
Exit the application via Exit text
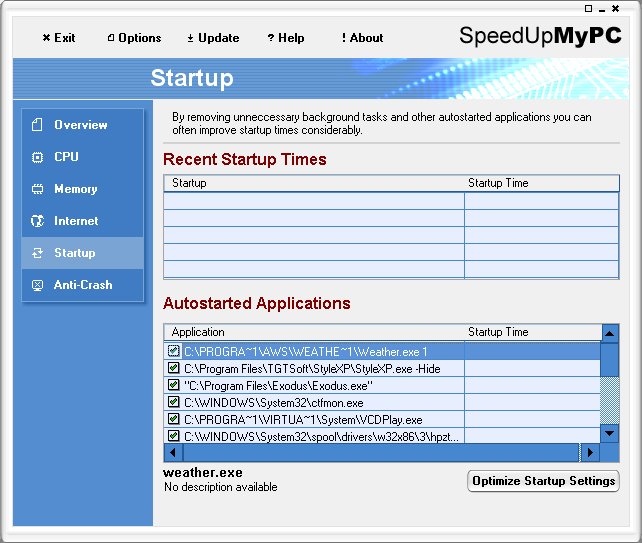pyautogui.click(x=65, y=38)
